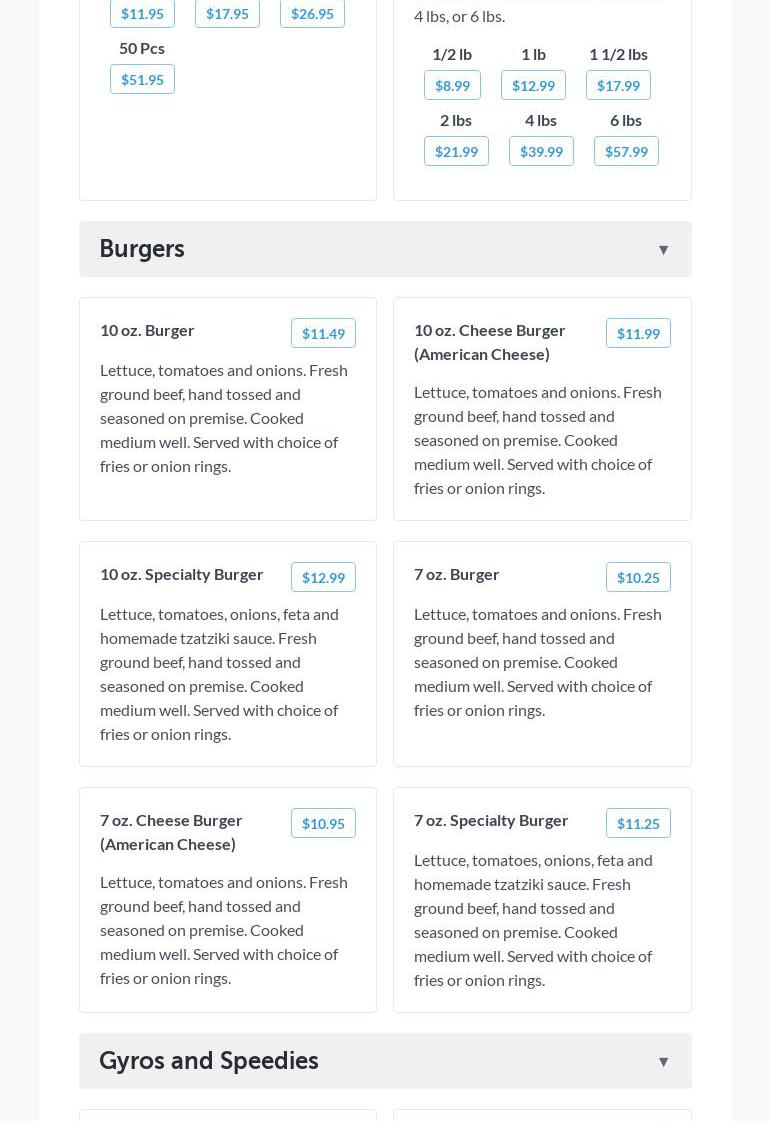Collapse the Gyros and Speedies arrow

[663, 1062]
